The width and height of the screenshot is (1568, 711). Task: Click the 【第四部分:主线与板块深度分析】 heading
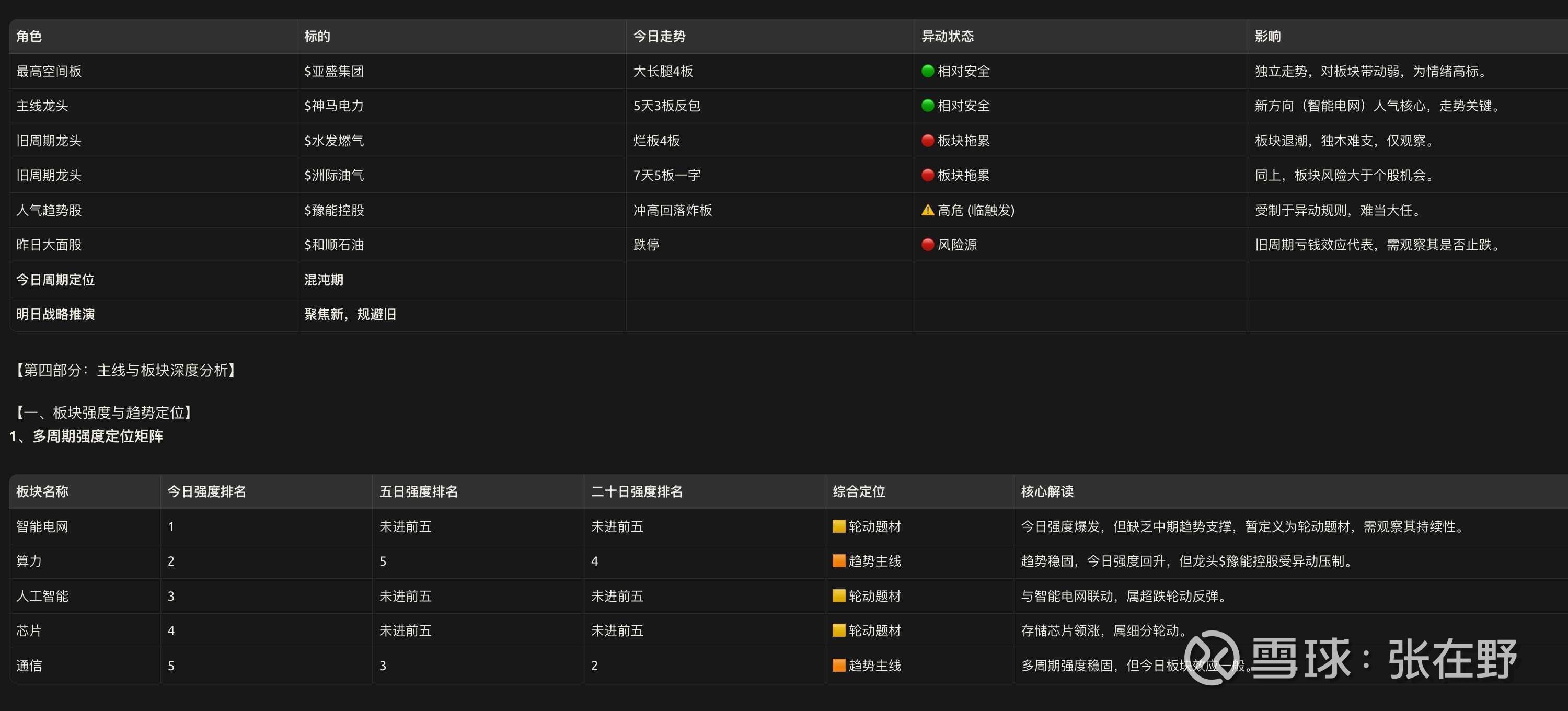tap(125, 370)
